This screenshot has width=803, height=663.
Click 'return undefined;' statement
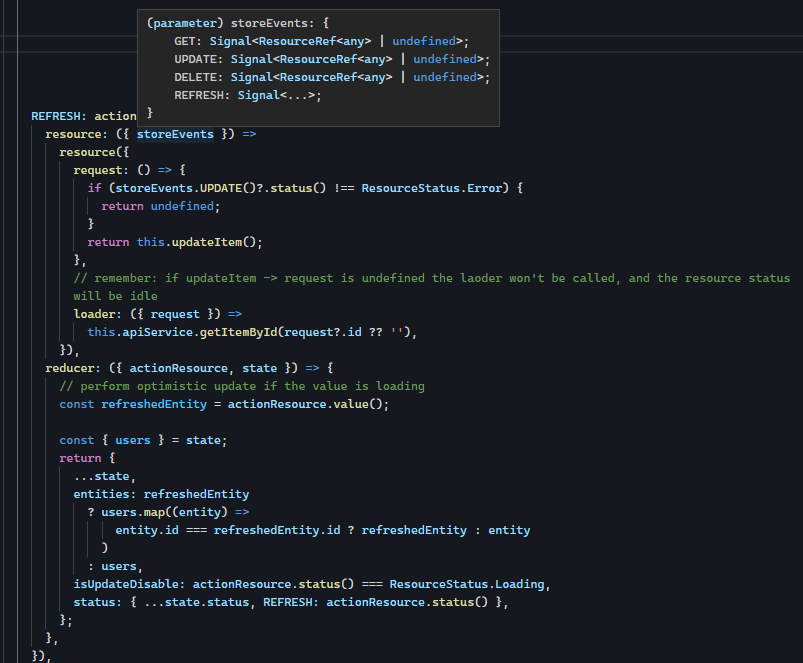[160, 206]
